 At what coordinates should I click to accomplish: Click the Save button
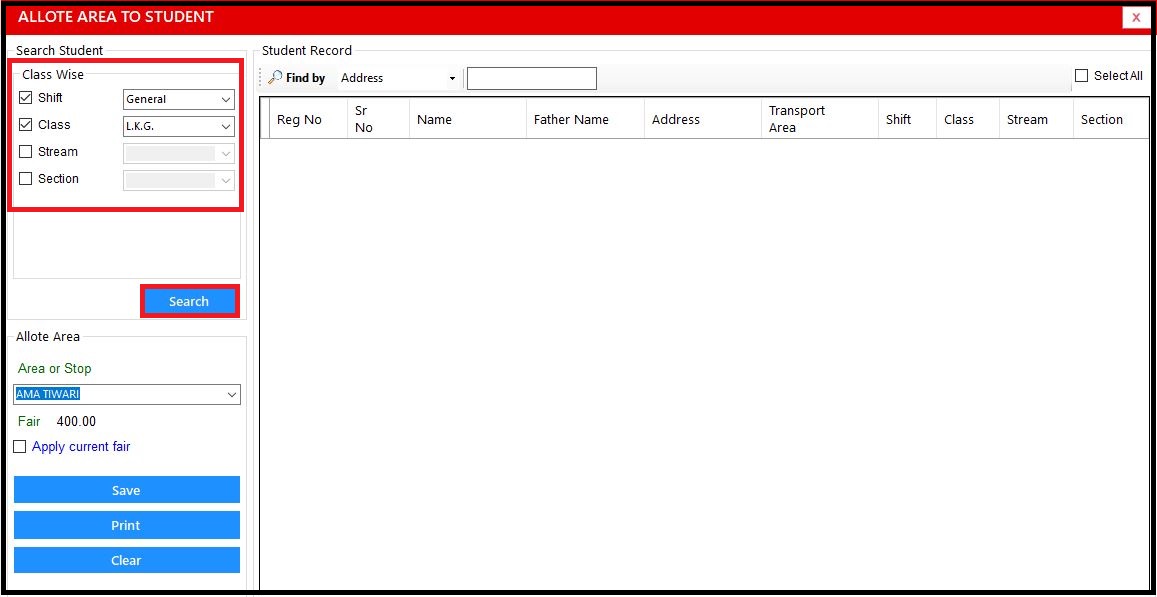tap(127, 490)
